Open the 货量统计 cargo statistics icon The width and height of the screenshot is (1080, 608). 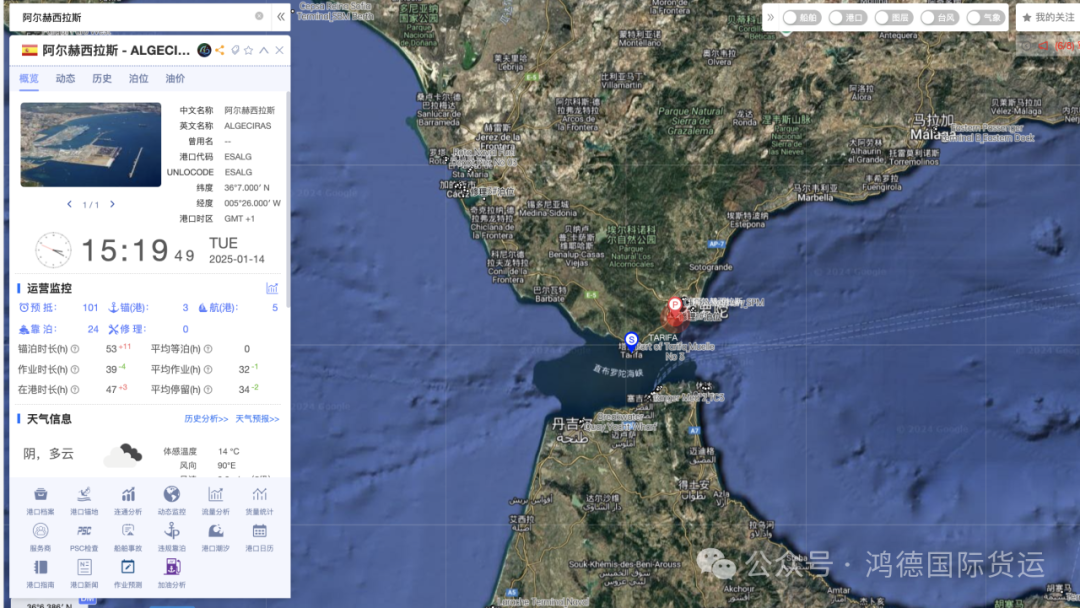(259, 494)
